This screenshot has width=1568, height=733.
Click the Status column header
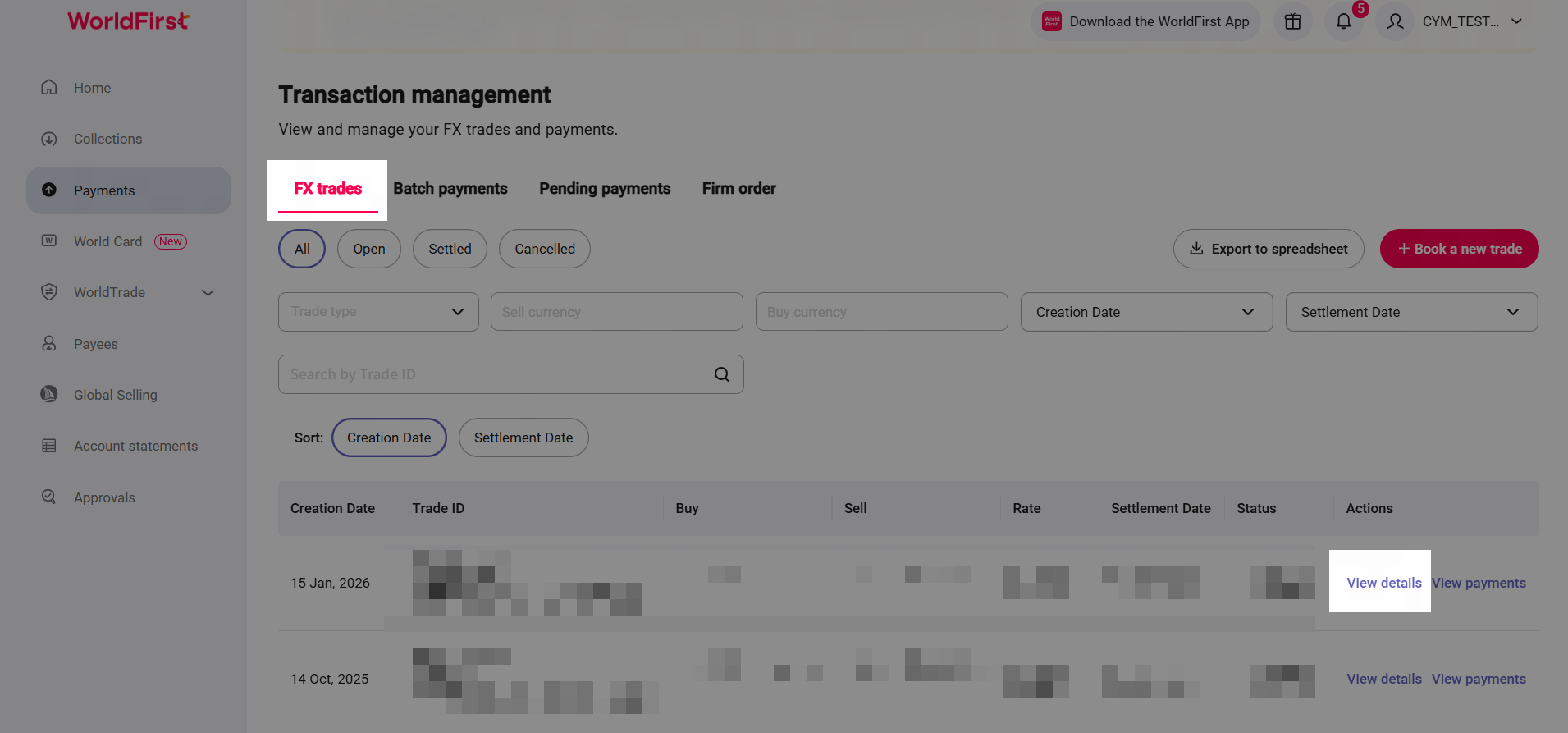(1256, 508)
